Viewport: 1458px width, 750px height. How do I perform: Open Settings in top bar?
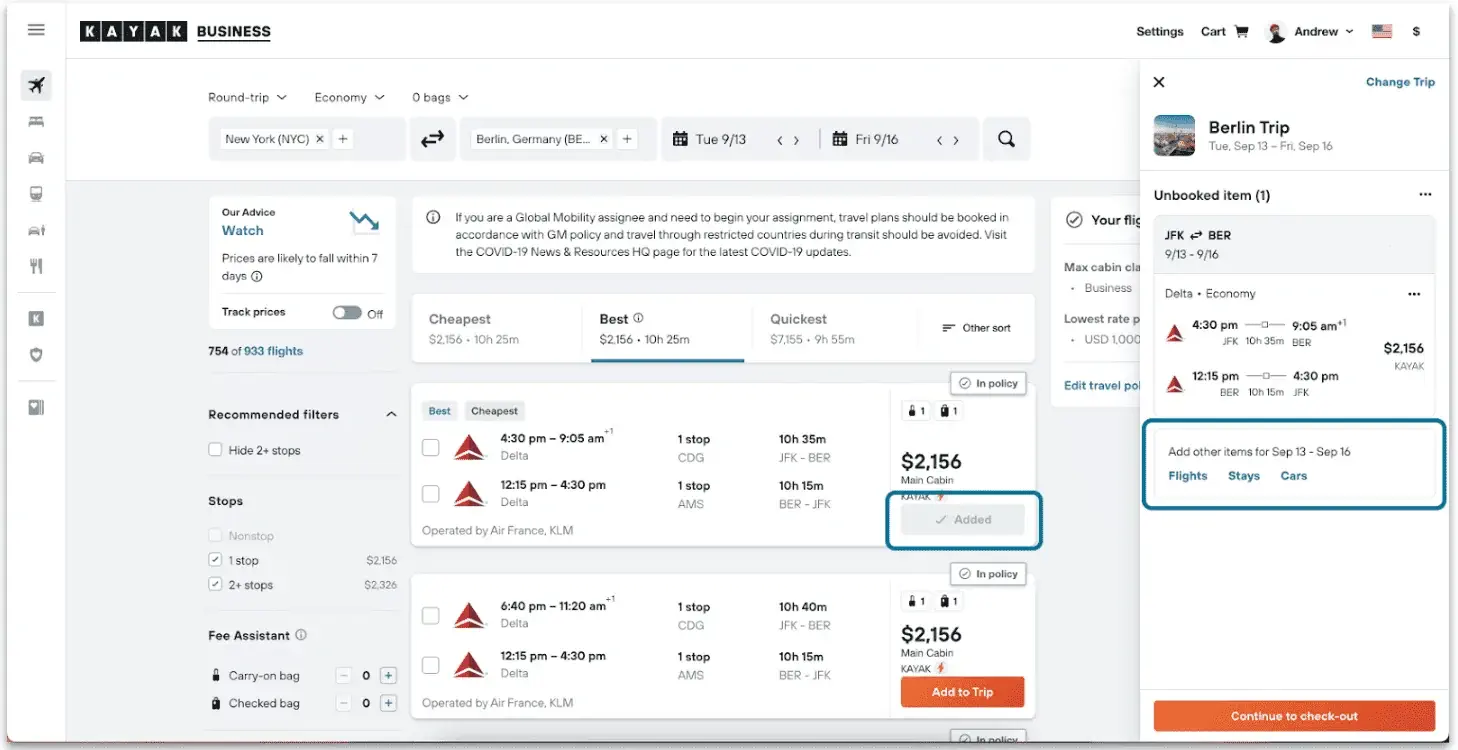[x=1160, y=32]
